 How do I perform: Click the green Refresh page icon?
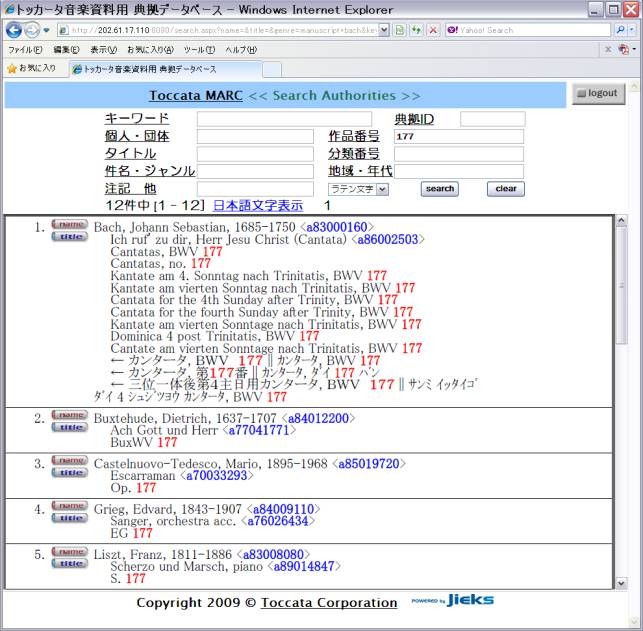(x=416, y=30)
